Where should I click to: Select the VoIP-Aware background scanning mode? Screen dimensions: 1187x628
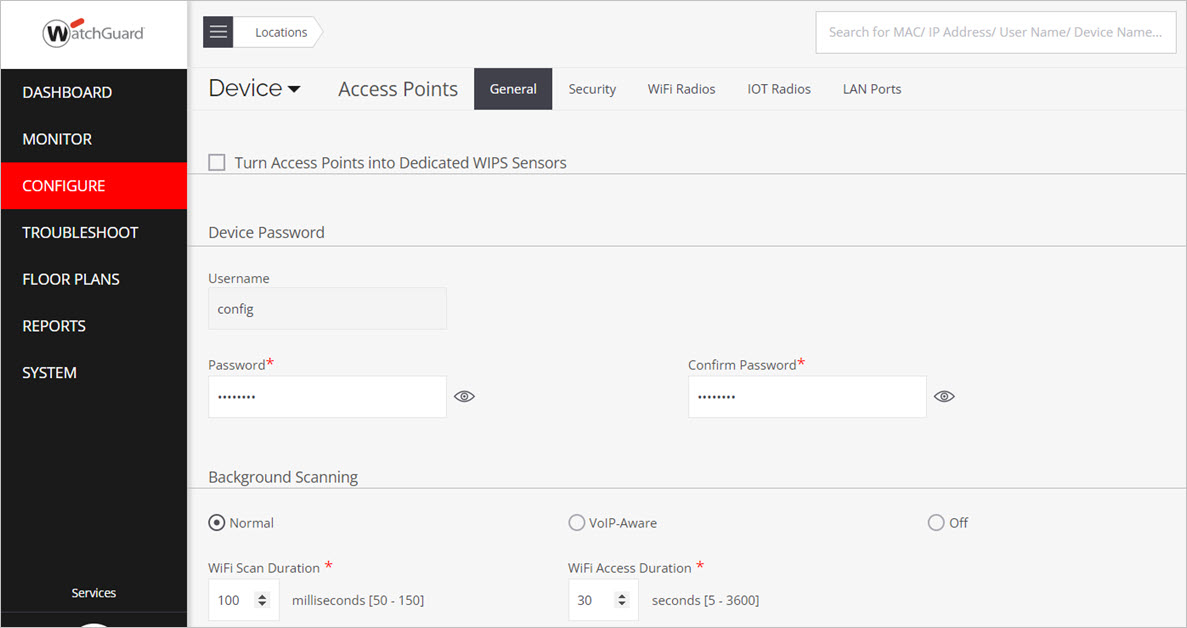pos(577,522)
